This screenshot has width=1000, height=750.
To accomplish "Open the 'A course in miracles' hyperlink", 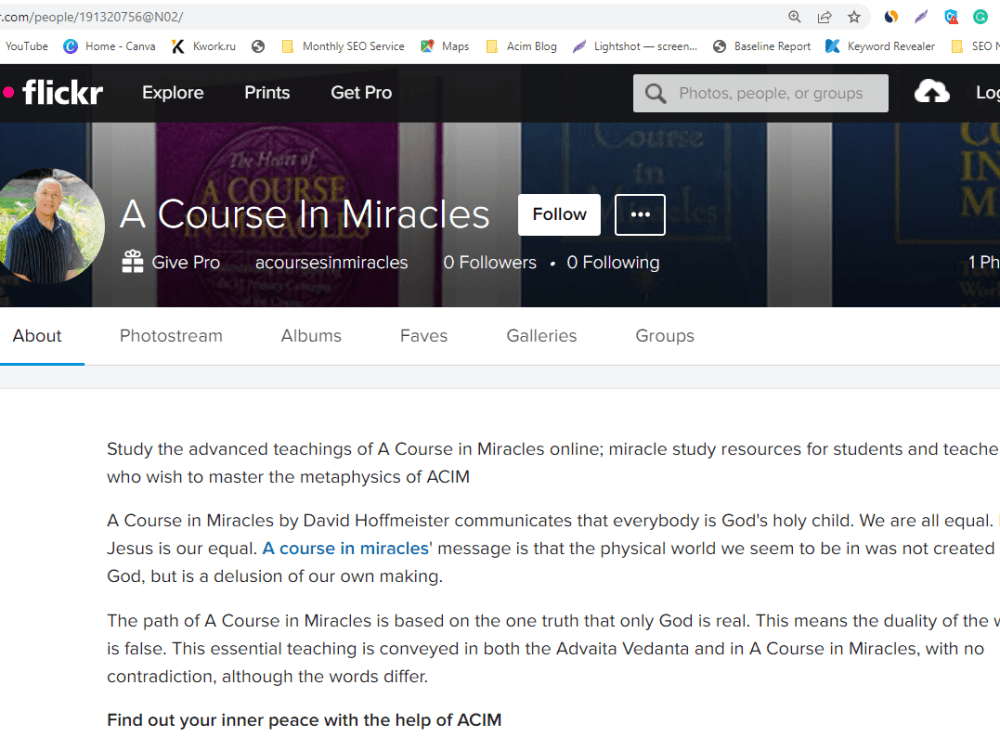I will 347,548.
